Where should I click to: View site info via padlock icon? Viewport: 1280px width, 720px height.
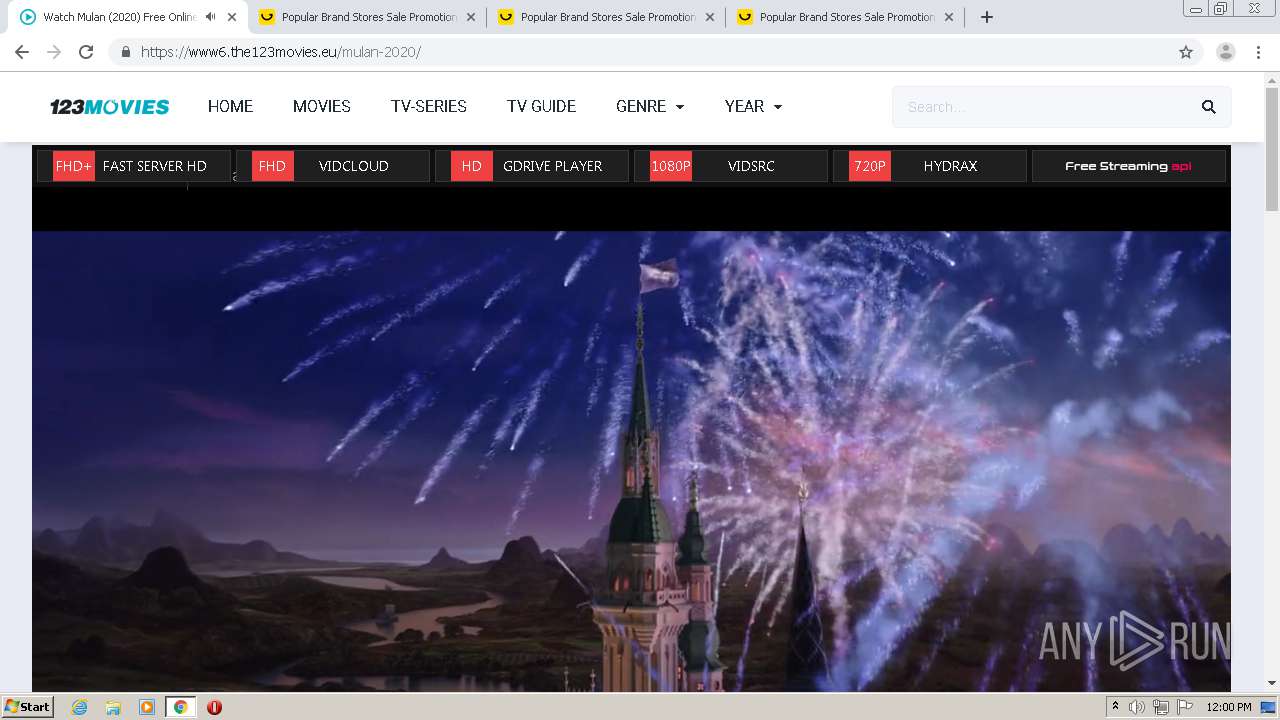[126, 52]
